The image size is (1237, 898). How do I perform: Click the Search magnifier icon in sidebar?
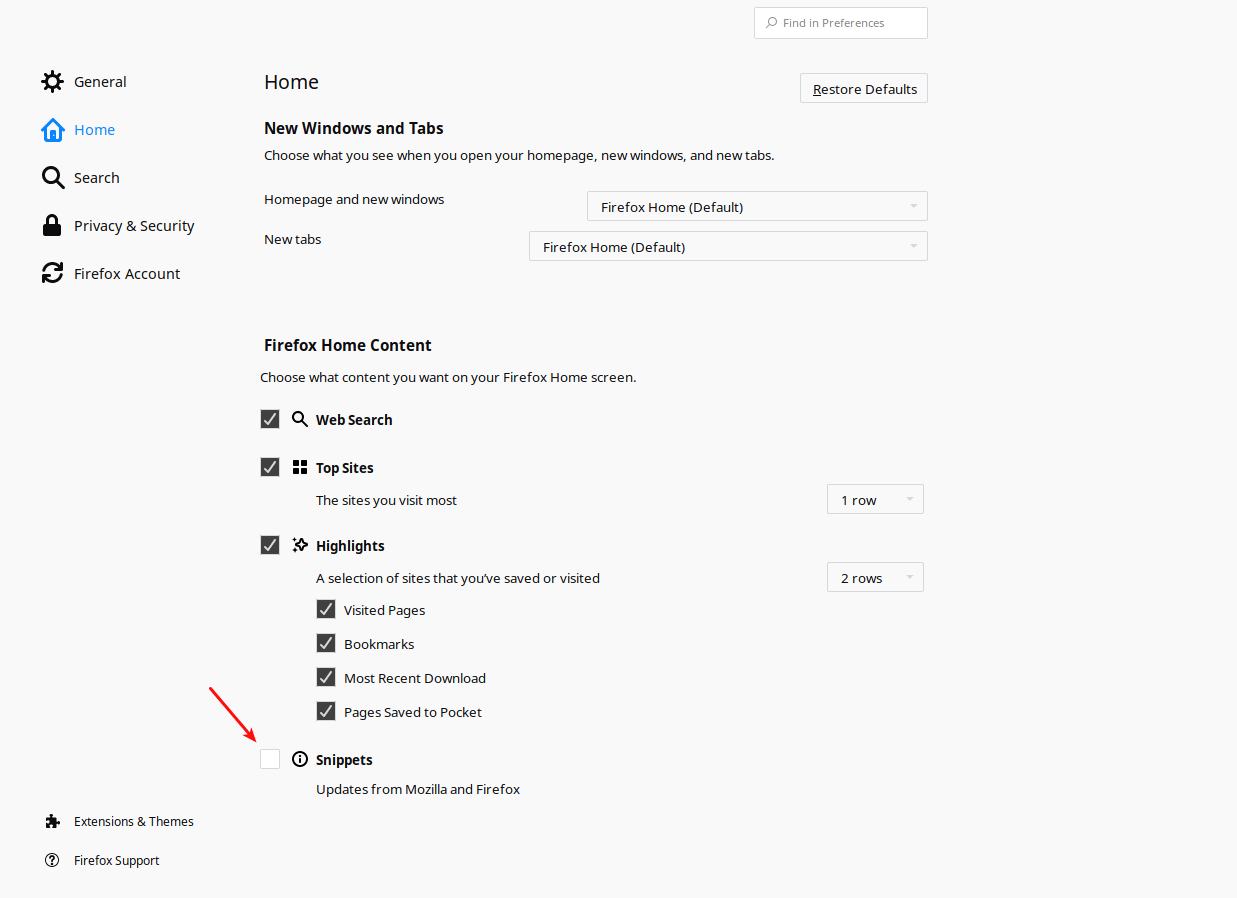pos(52,178)
